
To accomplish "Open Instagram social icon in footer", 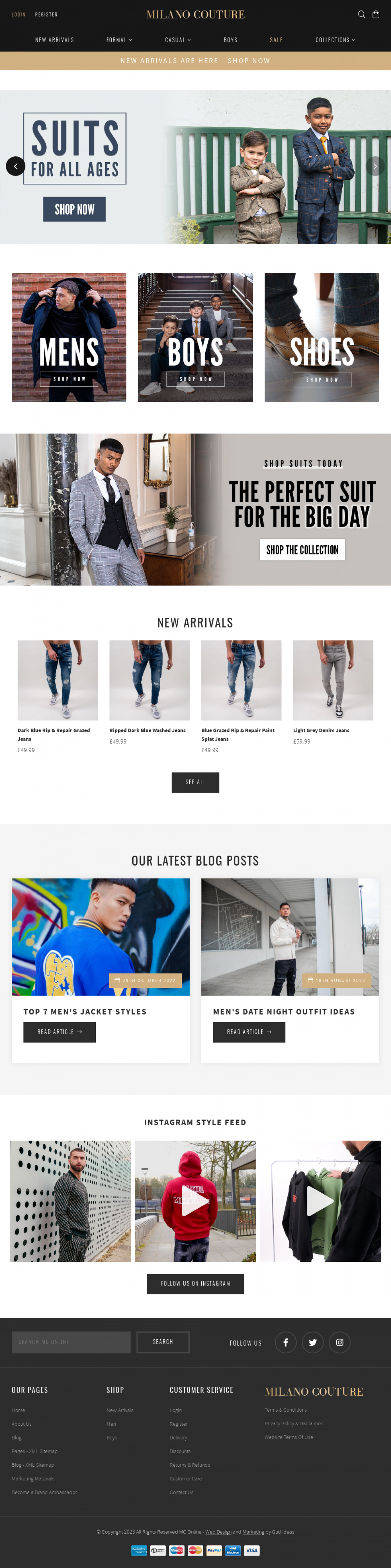I will (x=339, y=1342).
